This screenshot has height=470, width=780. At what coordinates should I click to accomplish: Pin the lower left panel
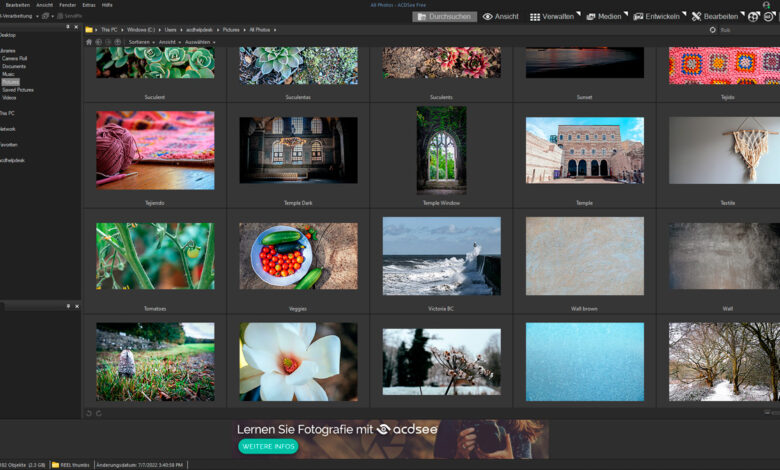pos(68,305)
